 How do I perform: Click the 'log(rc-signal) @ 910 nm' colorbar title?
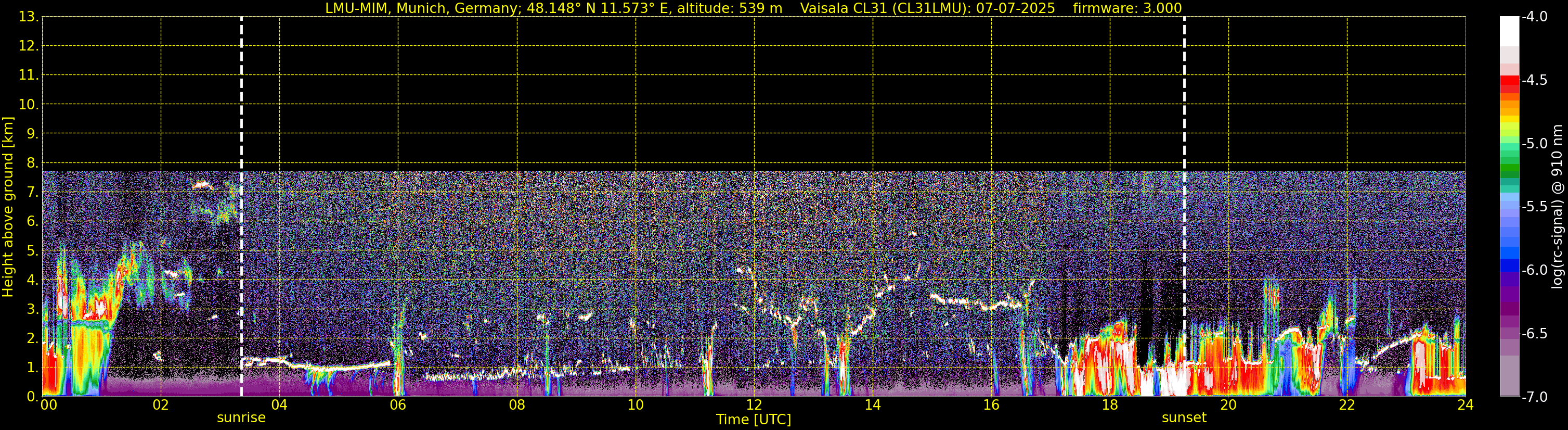point(1557,207)
